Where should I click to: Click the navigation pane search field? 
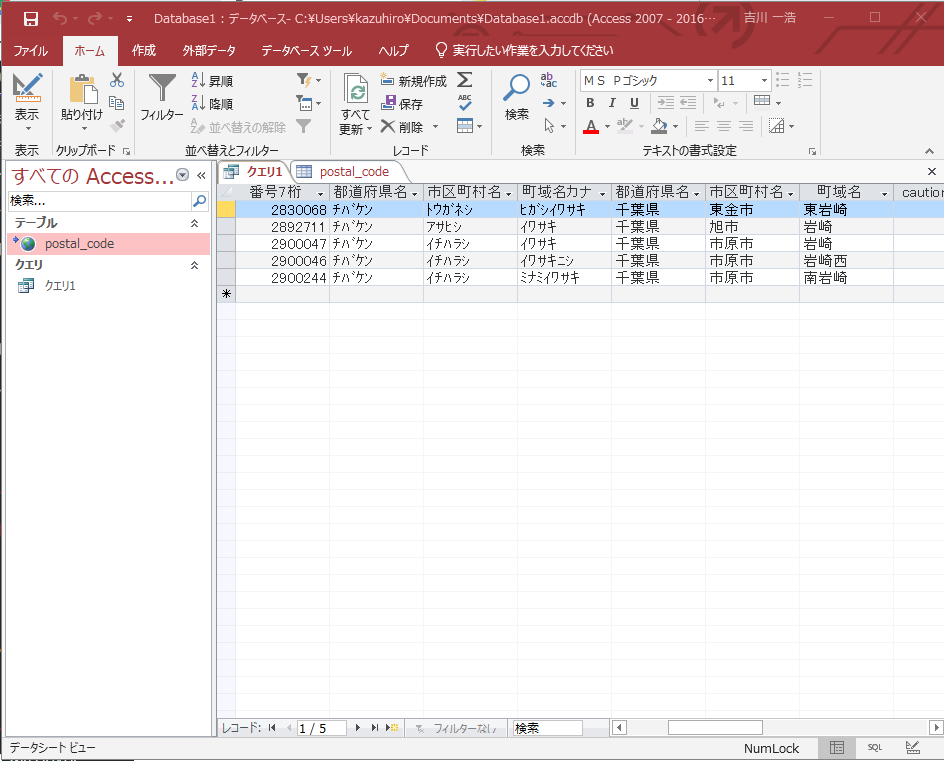coord(98,201)
